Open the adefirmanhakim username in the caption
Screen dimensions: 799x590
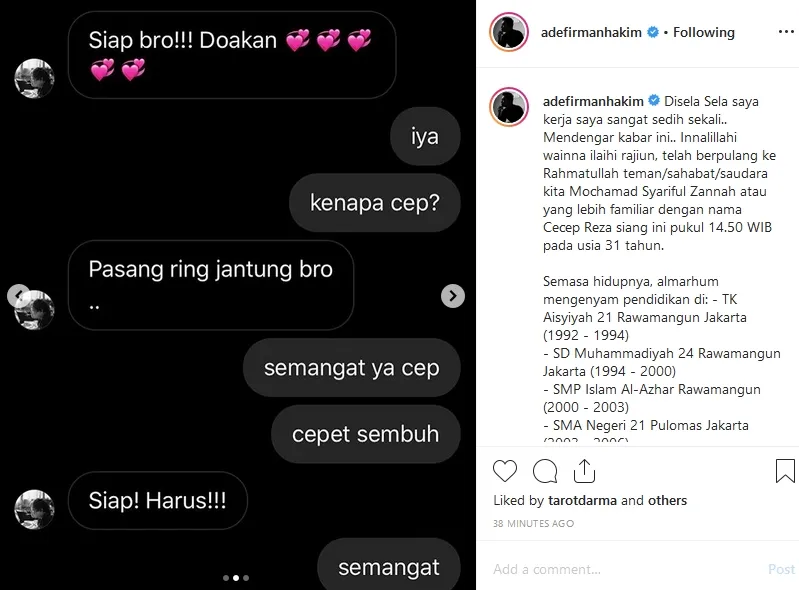tap(593, 101)
